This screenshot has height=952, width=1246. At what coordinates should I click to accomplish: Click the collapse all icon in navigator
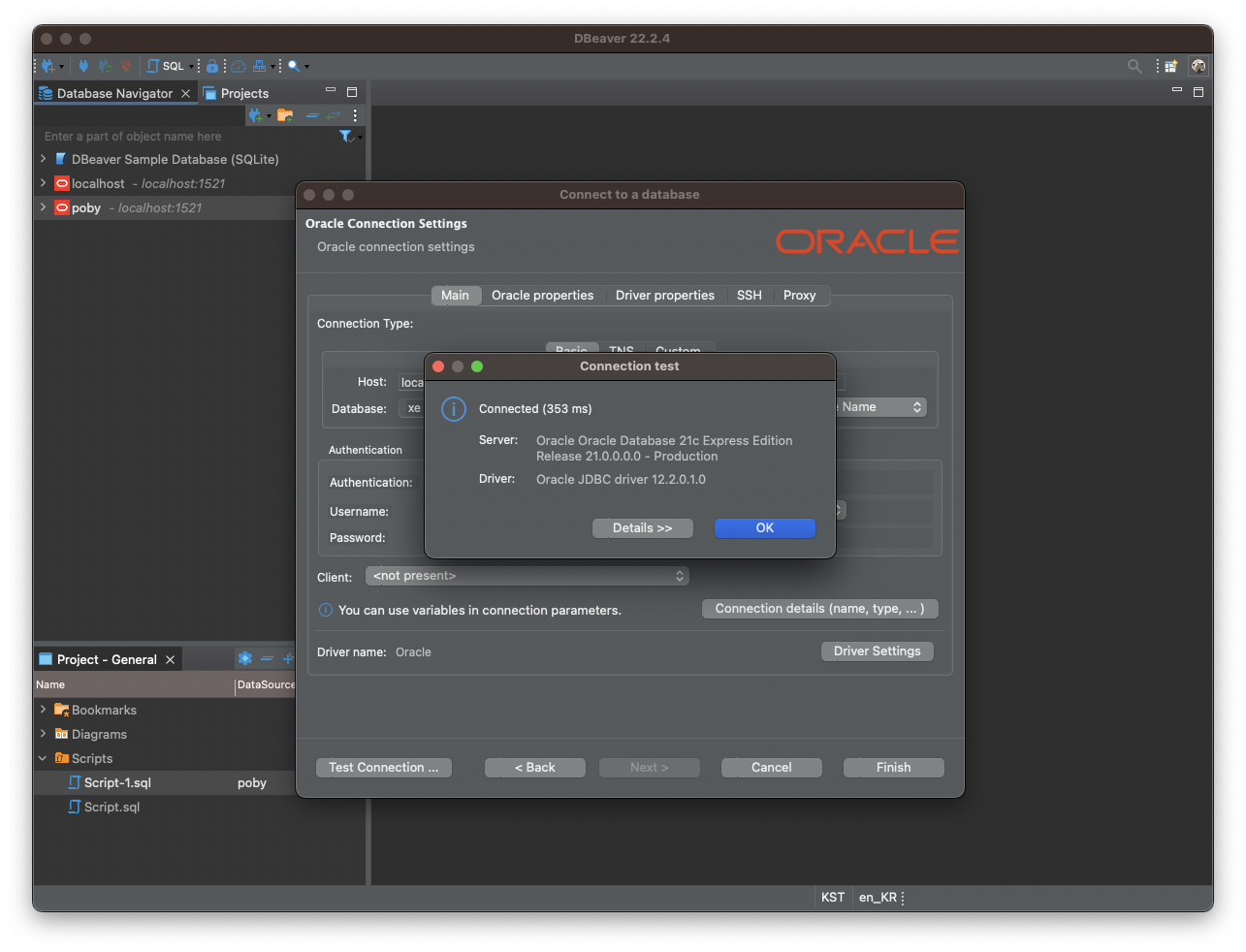312,115
